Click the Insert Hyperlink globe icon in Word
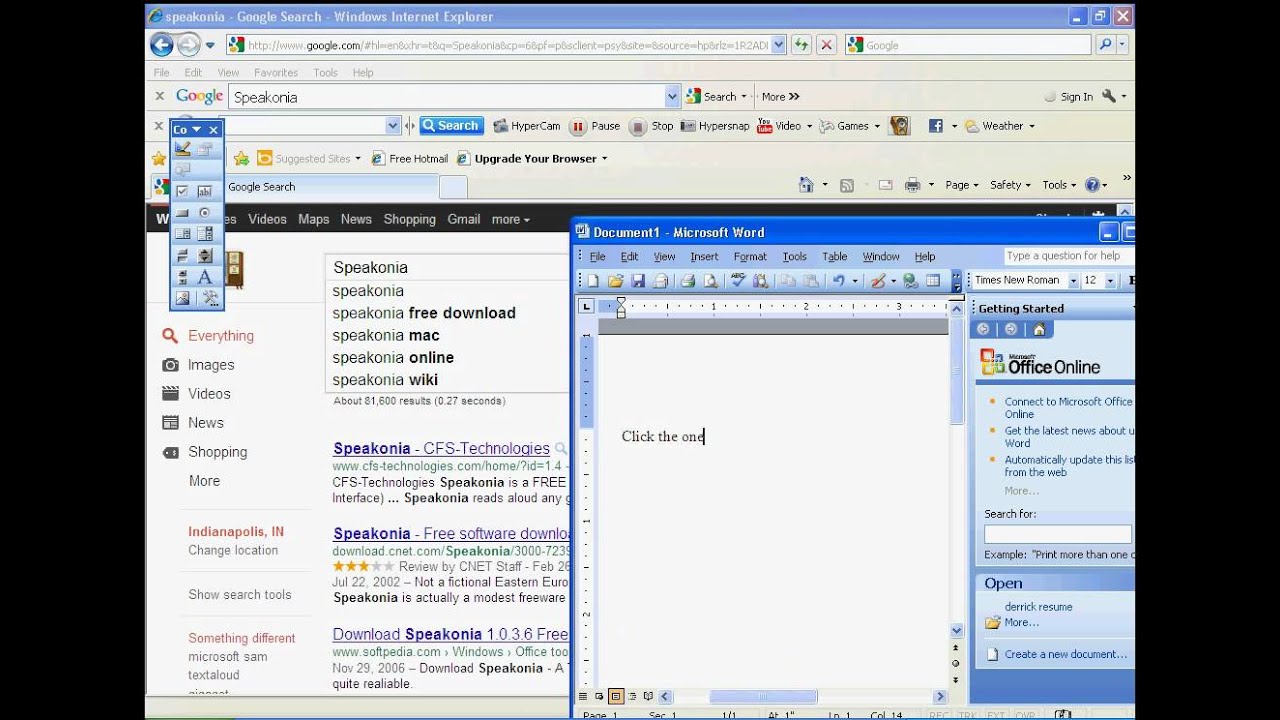 point(911,281)
